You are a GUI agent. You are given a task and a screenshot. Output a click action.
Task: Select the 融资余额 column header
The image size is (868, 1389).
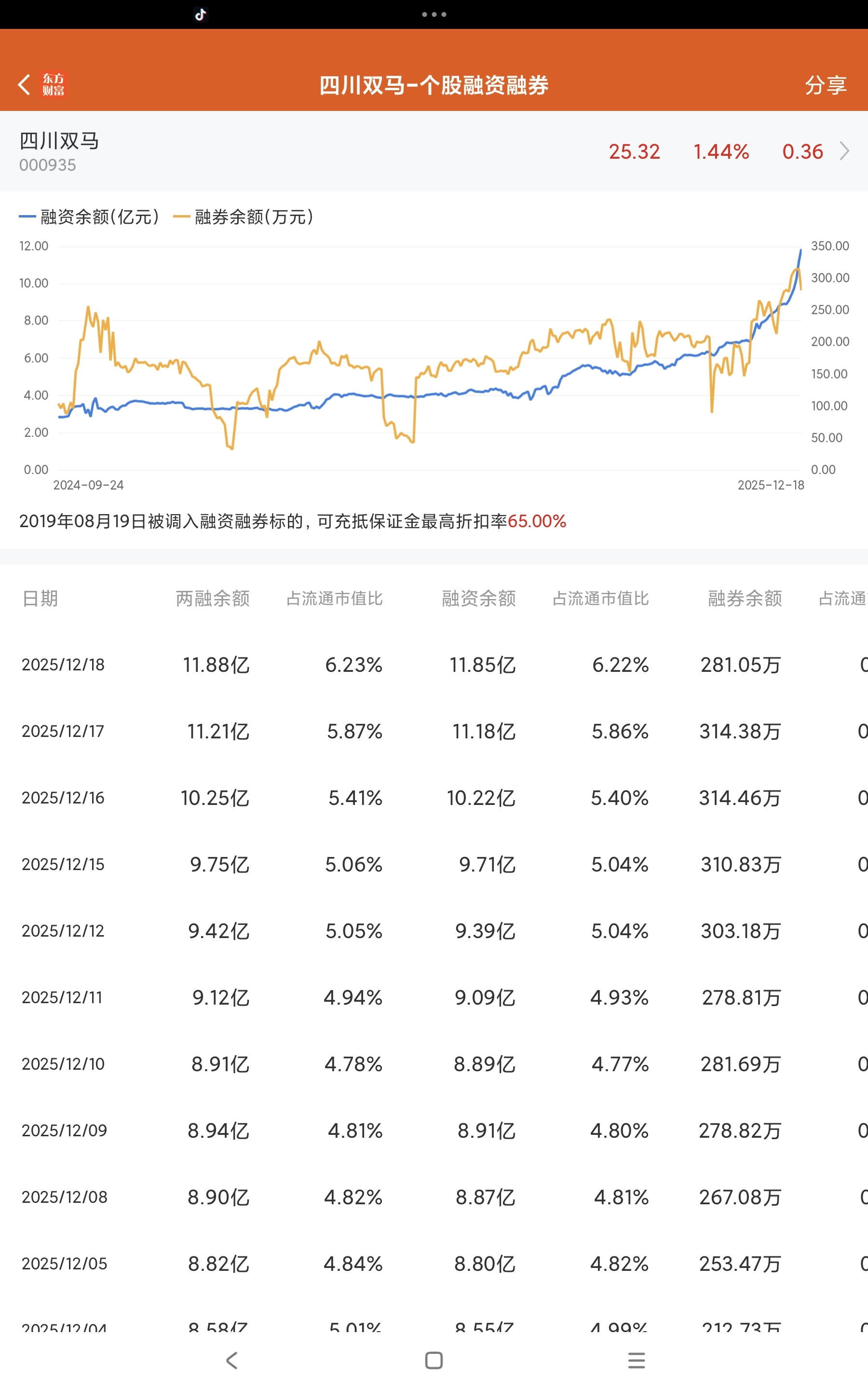pyautogui.click(x=478, y=598)
